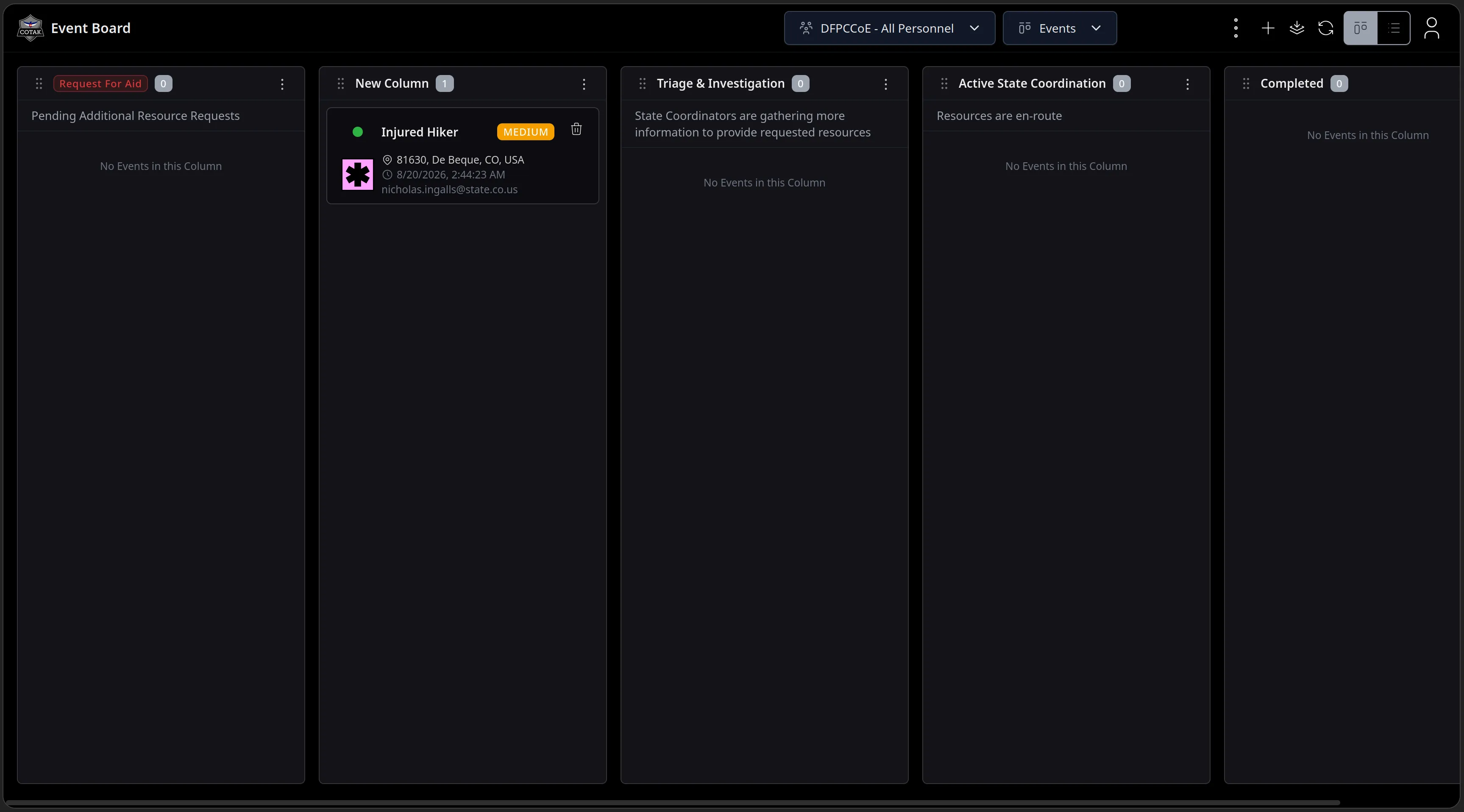The width and height of the screenshot is (1464, 812).
Task: Click the green status dot on Injured Hiker
Action: 357,132
